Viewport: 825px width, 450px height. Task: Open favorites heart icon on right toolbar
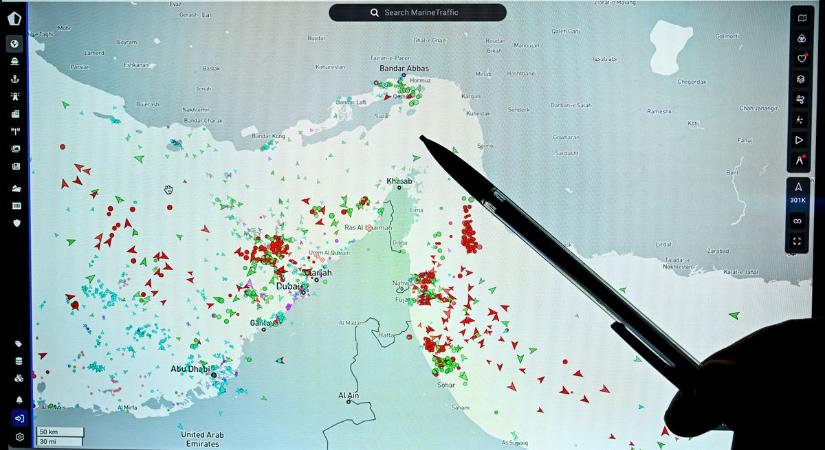point(800,58)
